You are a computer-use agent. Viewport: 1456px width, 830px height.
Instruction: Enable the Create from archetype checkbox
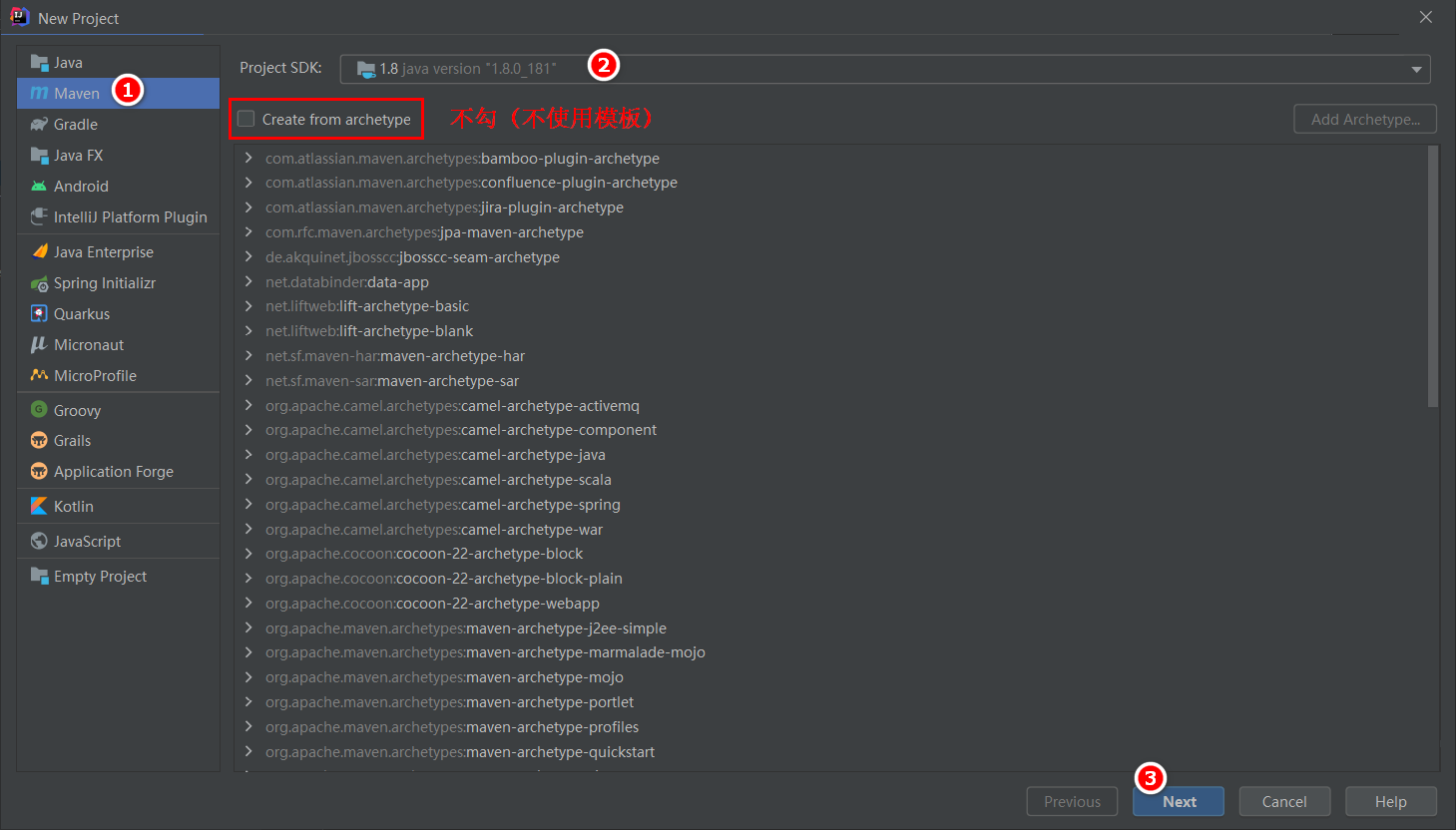point(245,119)
